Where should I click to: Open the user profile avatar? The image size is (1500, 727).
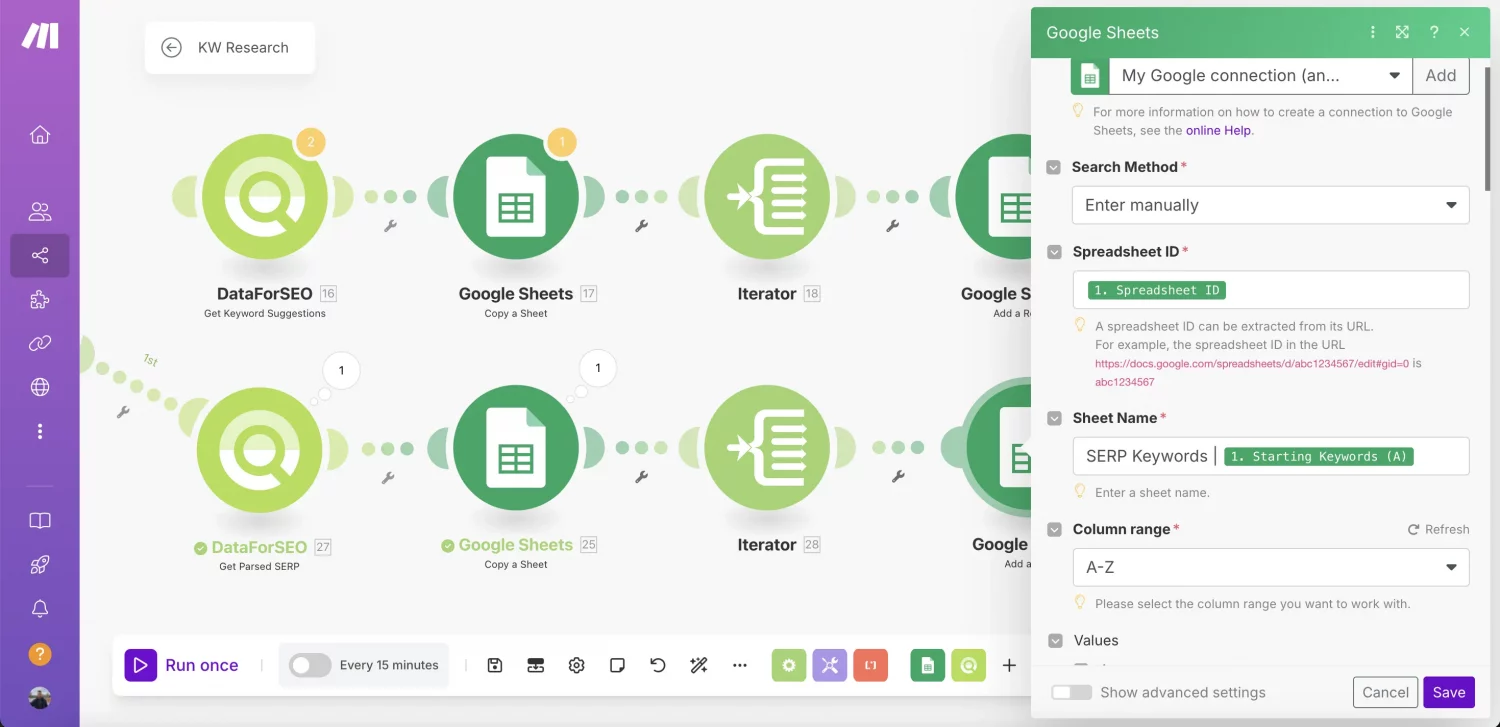[x=40, y=698]
